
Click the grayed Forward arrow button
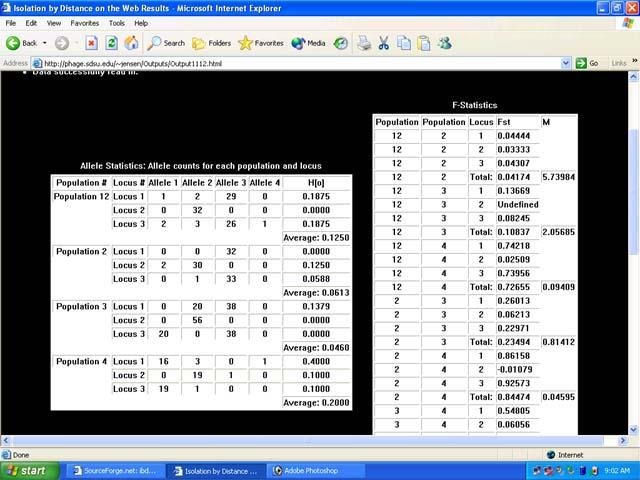point(62,43)
